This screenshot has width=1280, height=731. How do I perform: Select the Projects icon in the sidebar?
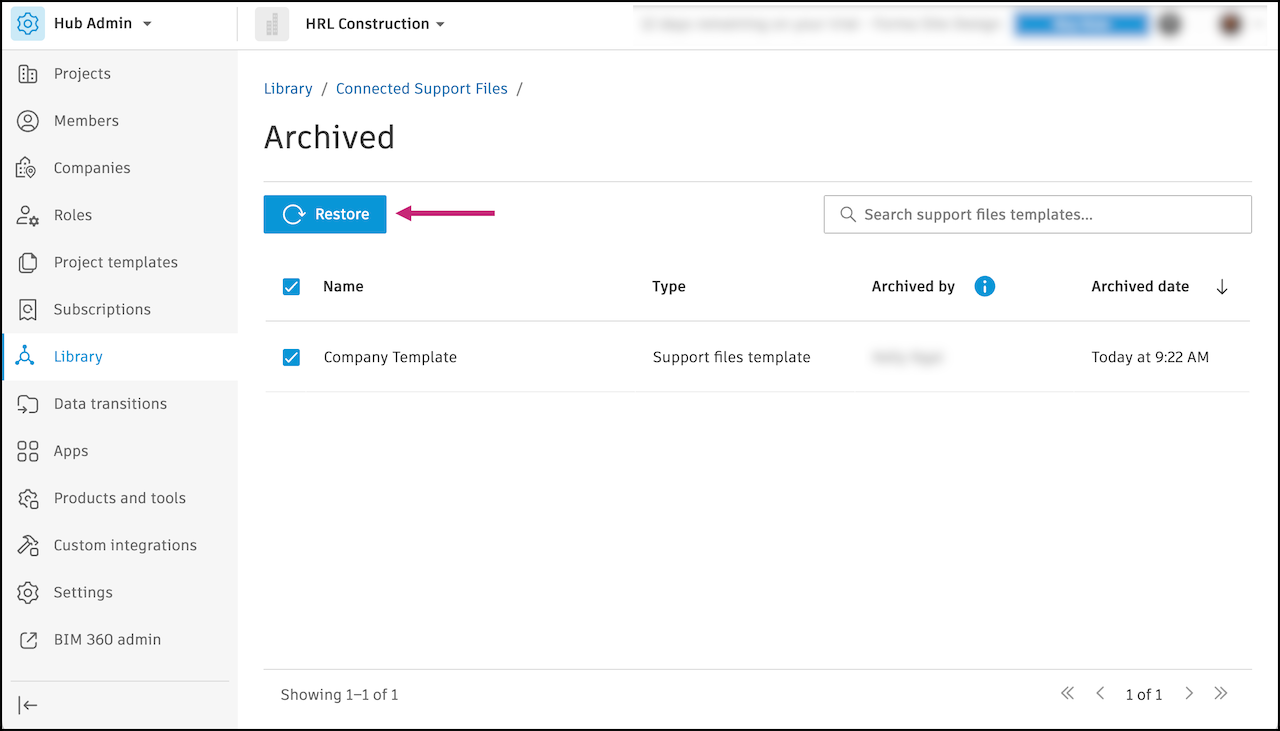(28, 73)
